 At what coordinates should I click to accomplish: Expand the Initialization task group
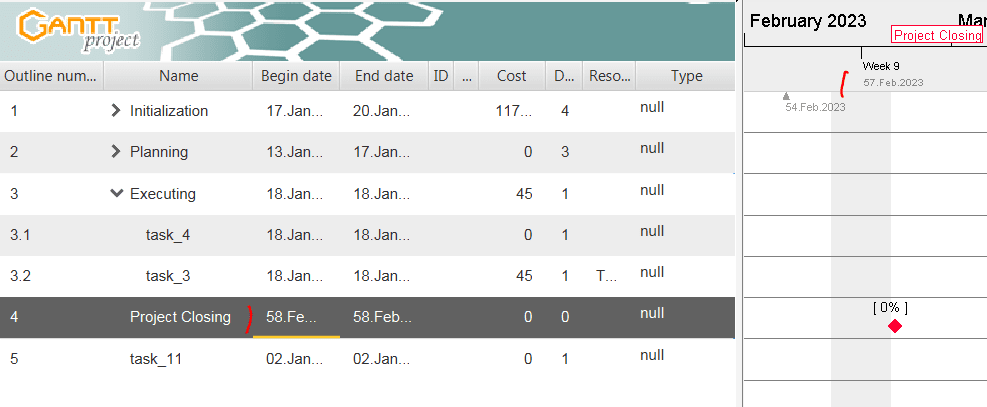point(116,111)
